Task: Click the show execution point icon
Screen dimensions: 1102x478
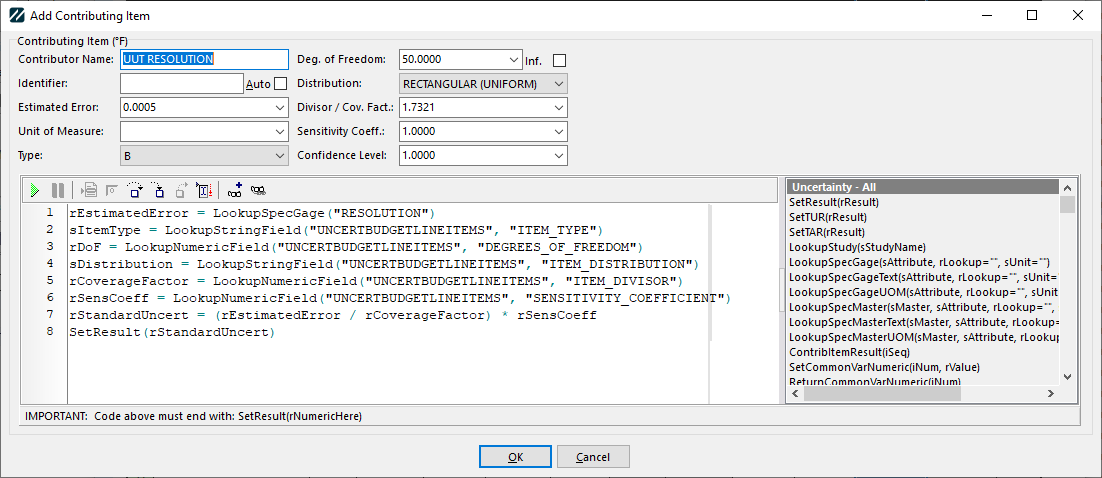Action: coord(89,189)
